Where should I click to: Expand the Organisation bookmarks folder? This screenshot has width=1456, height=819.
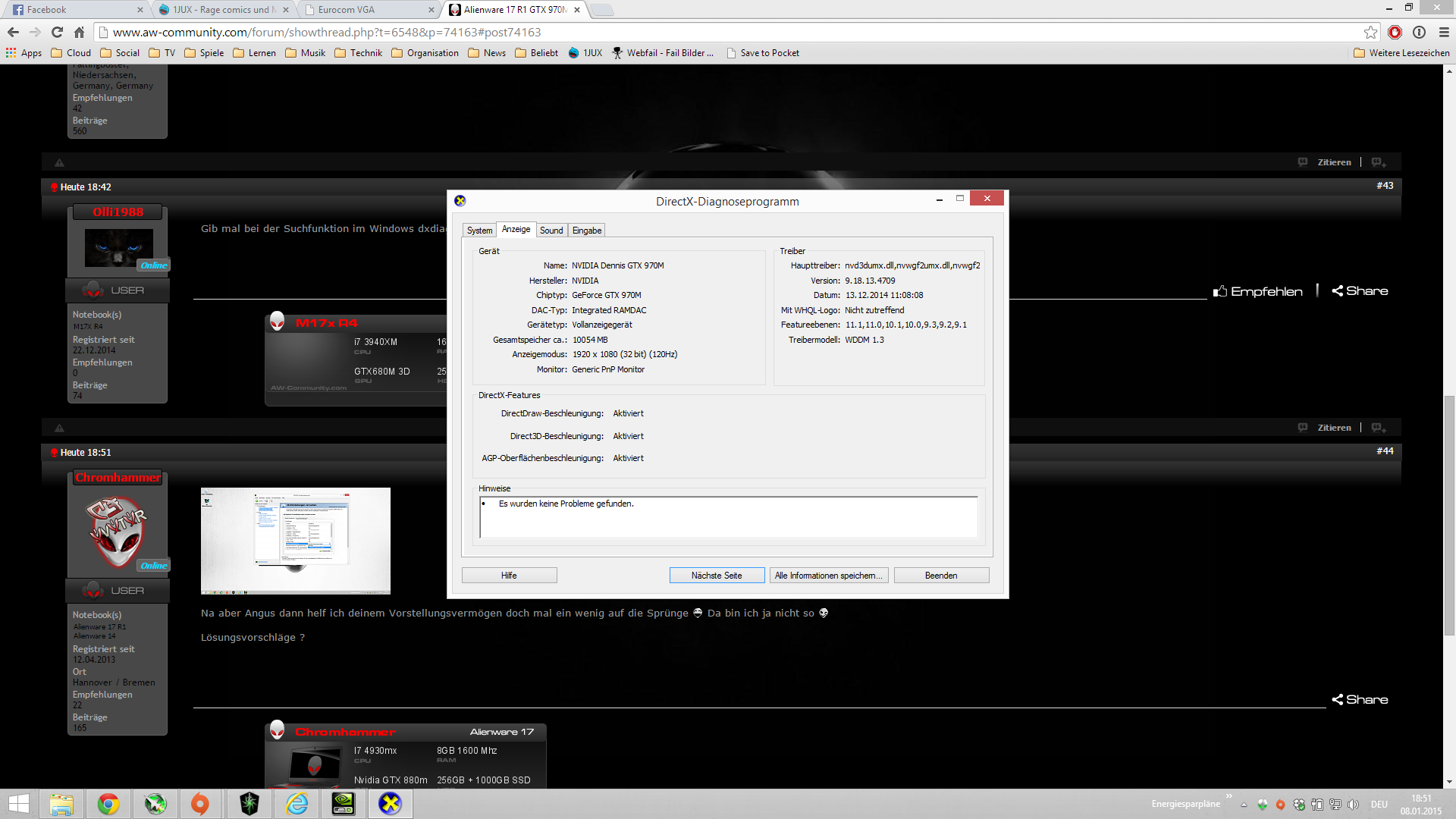(425, 53)
